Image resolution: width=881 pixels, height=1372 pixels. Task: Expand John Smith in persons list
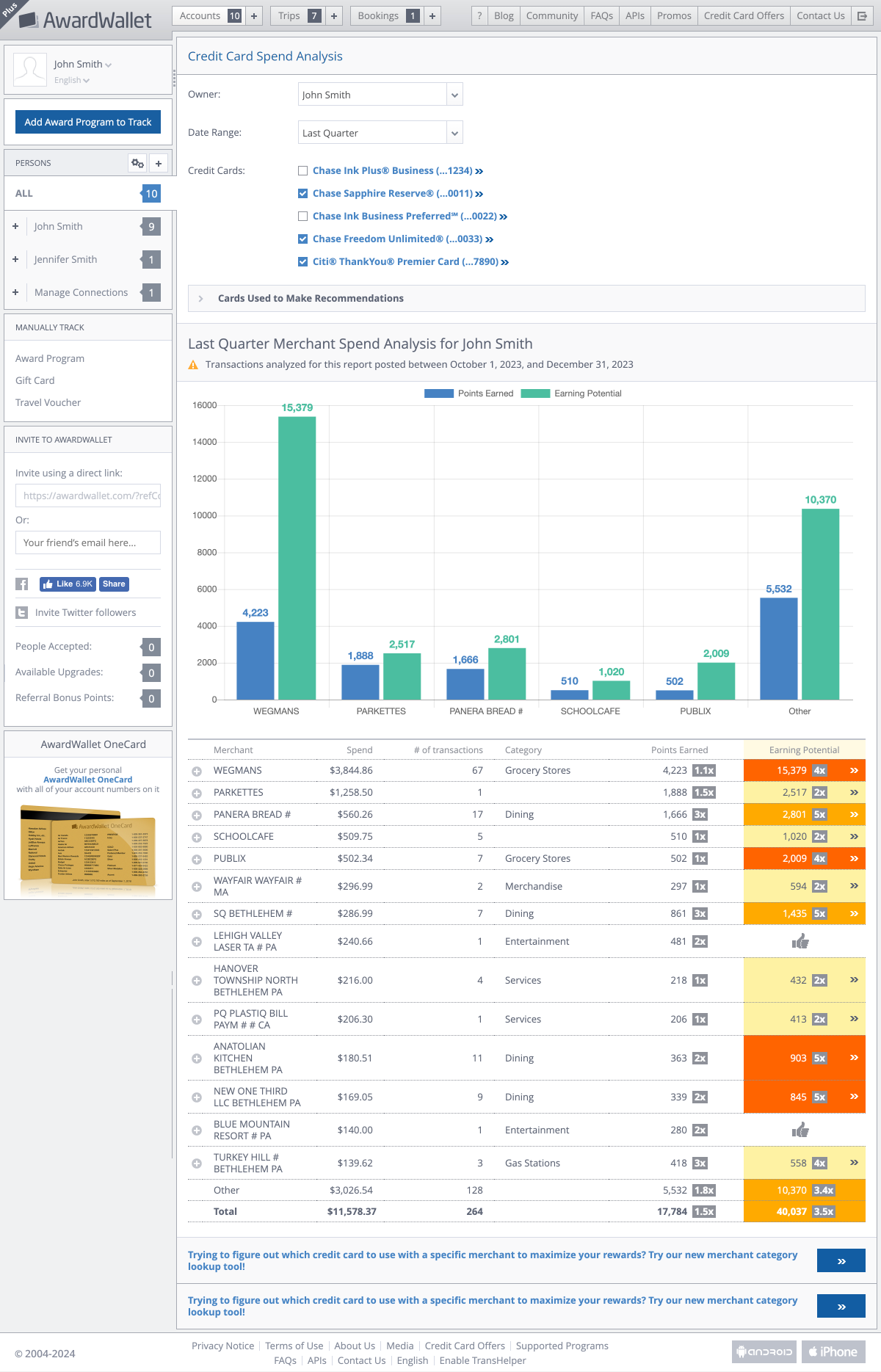[15, 227]
